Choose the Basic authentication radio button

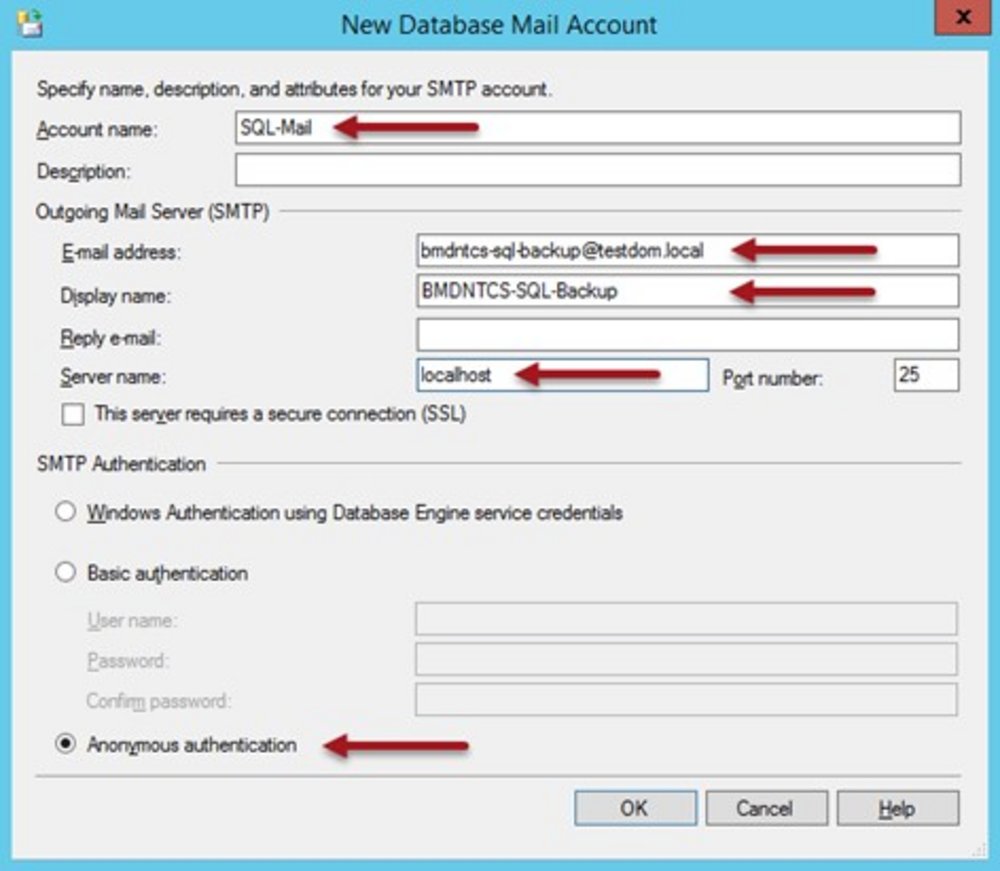pos(66,574)
